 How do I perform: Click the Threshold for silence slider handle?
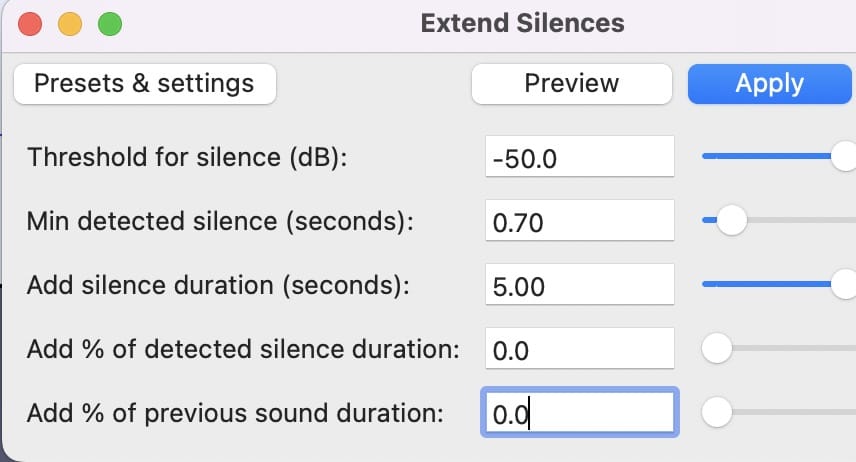coord(845,156)
